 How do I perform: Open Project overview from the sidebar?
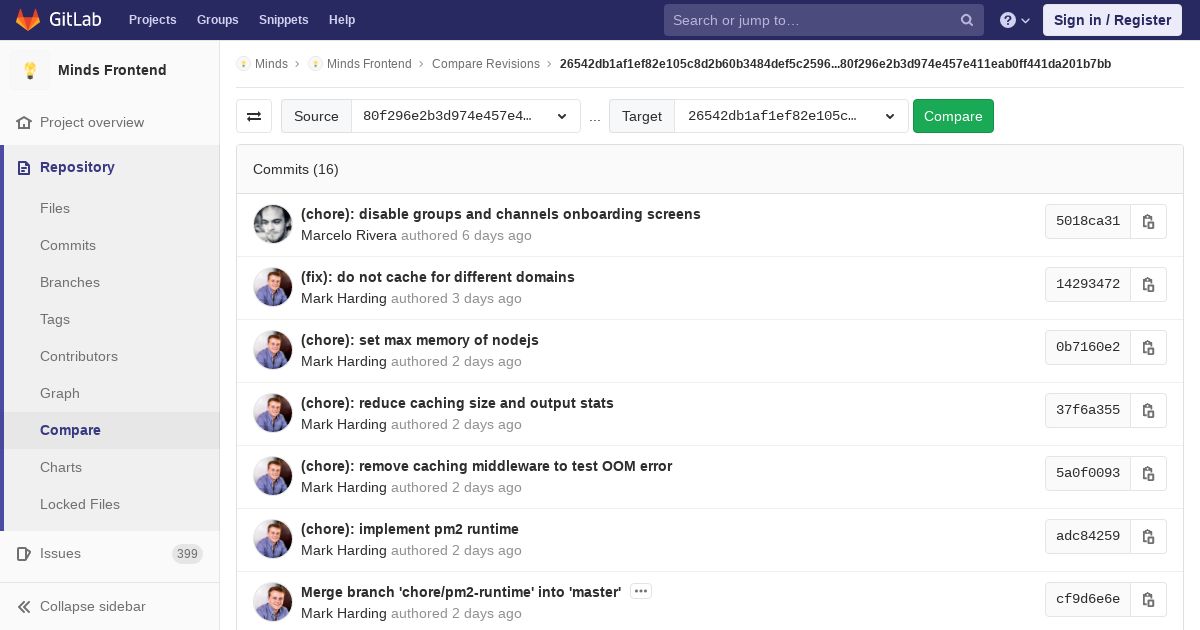tap(92, 122)
